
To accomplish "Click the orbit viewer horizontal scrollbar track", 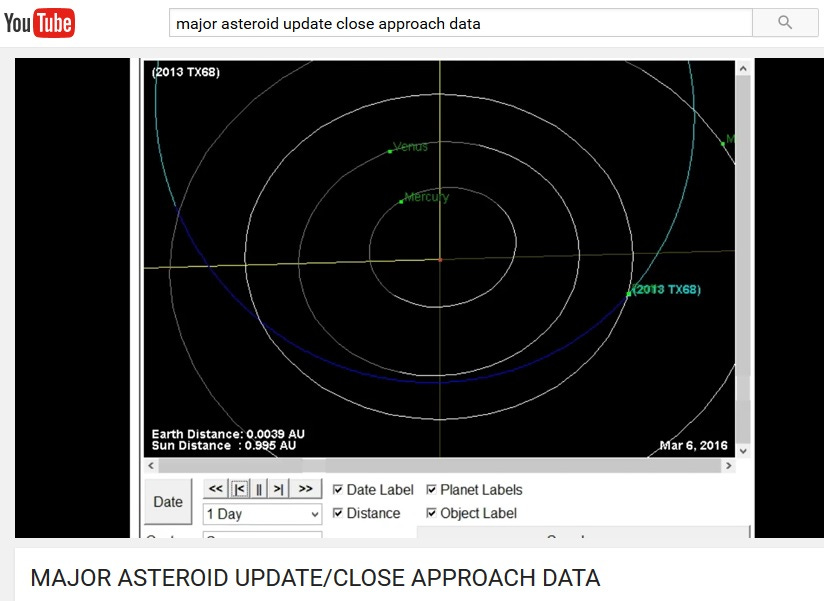I will coord(440,465).
